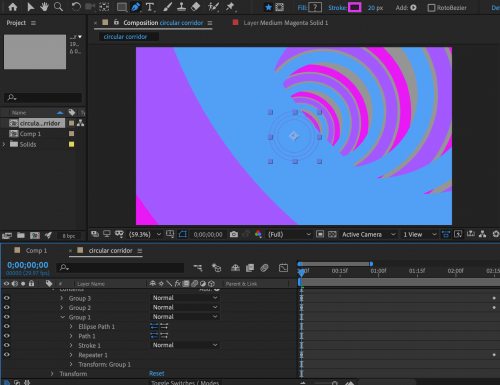Viewport: 500px width, 385px height.
Task: Activate the Zoom magnifier tool
Action: click(58, 7)
